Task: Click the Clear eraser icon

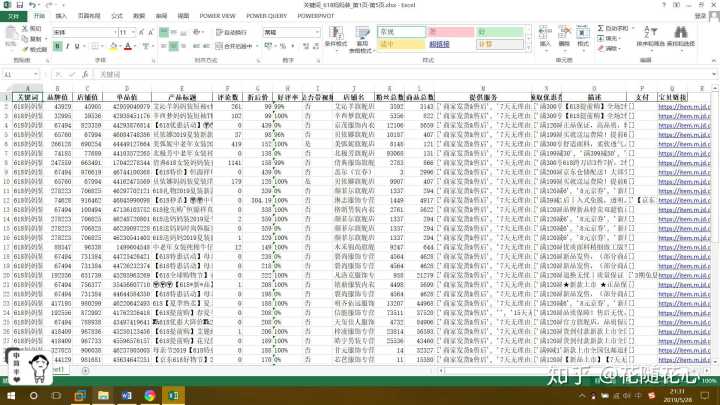Action: click(601, 48)
